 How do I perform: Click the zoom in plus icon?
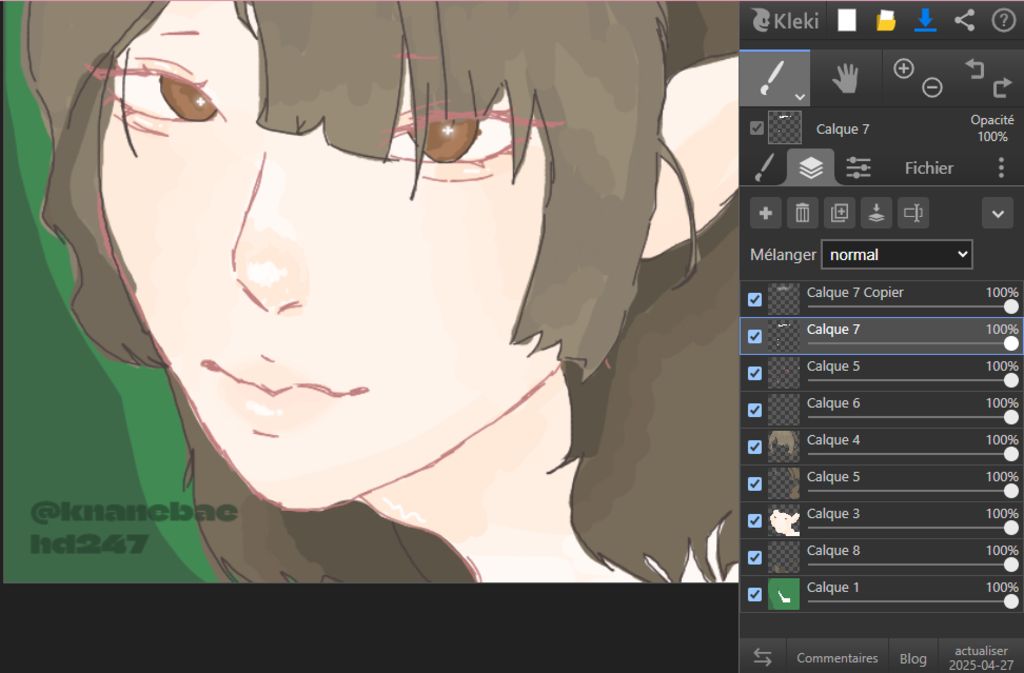(903, 68)
